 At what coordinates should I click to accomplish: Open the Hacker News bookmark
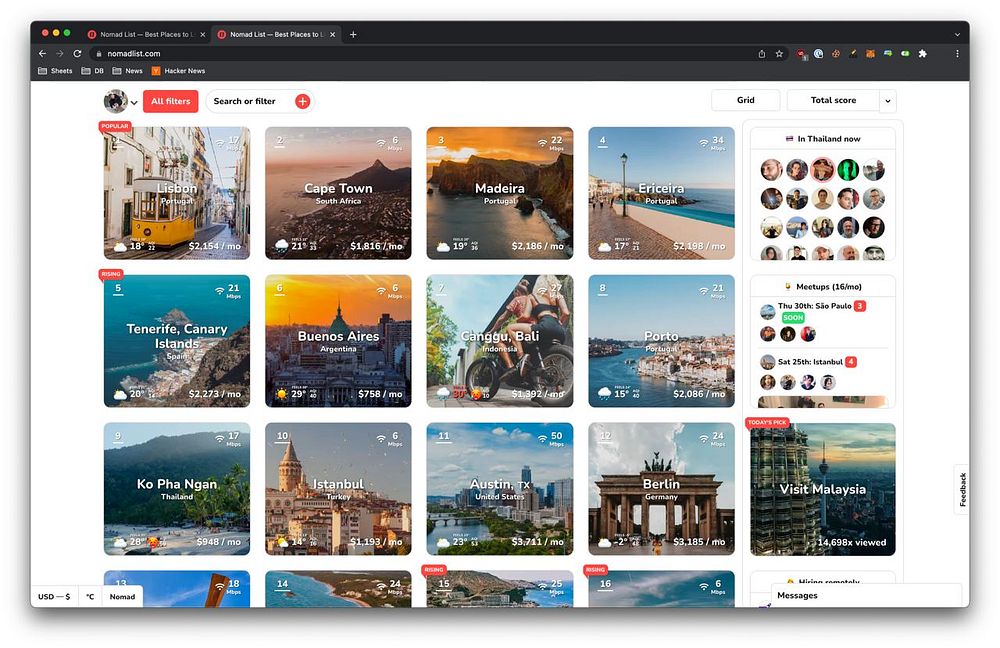pyautogui.click(x=179, y=71)
